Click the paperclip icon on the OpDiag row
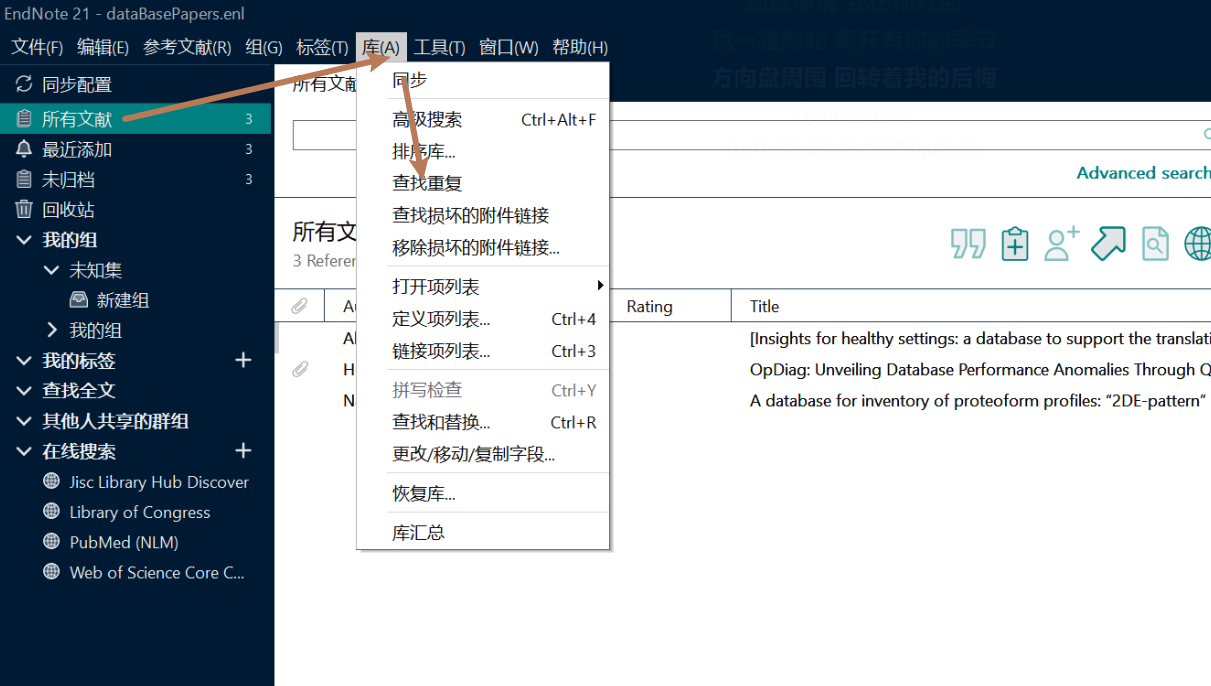The width and height of the screenshot is (1211, 686). [299, 370]
